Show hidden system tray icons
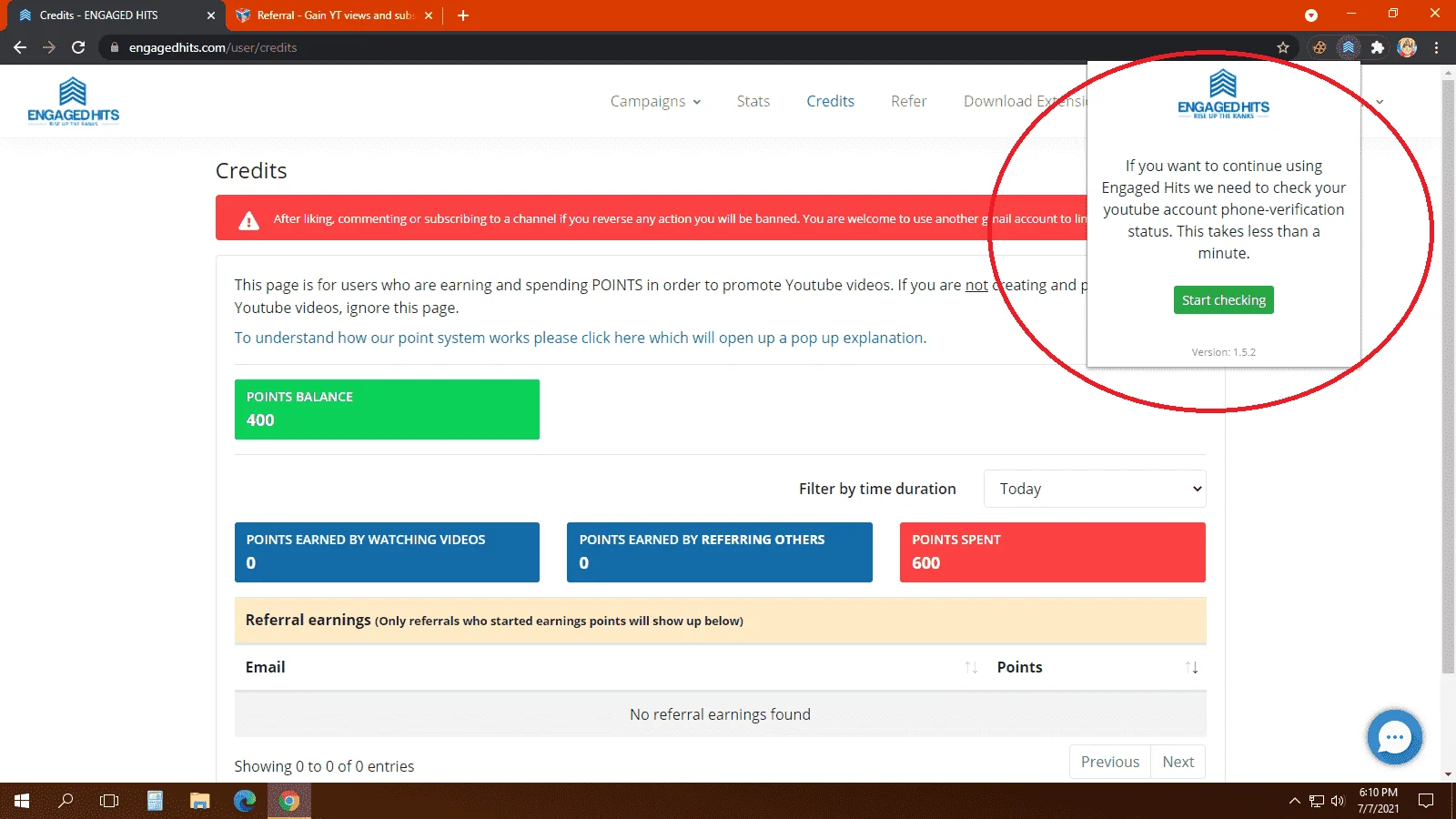The width and height of the screenshot is (1456, 819). click(x=1294, y=801)
